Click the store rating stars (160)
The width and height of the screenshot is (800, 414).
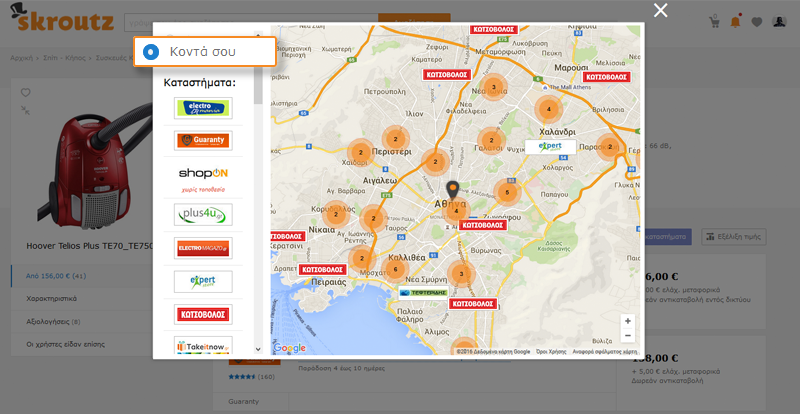242,377
